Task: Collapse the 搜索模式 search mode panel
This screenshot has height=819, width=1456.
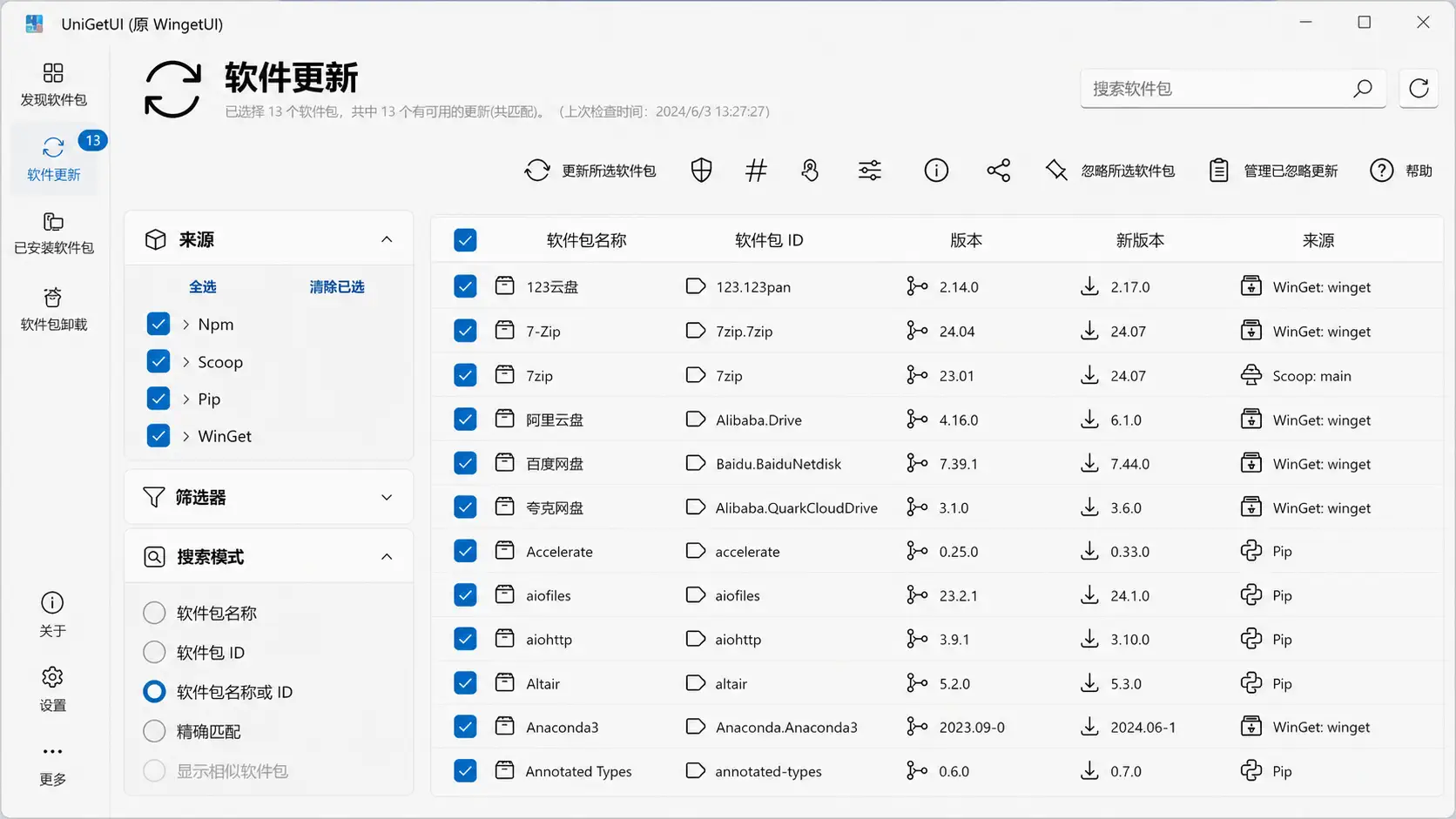Action: pos(387,556)
